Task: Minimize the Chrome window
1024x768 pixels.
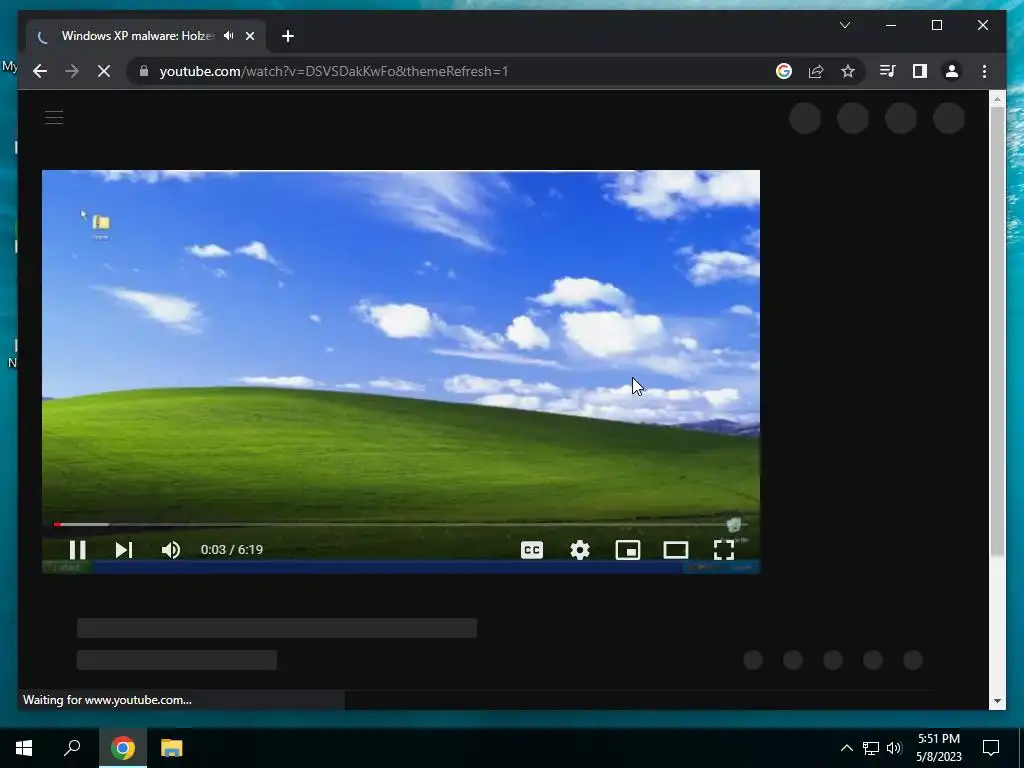Action: (891, 25)
